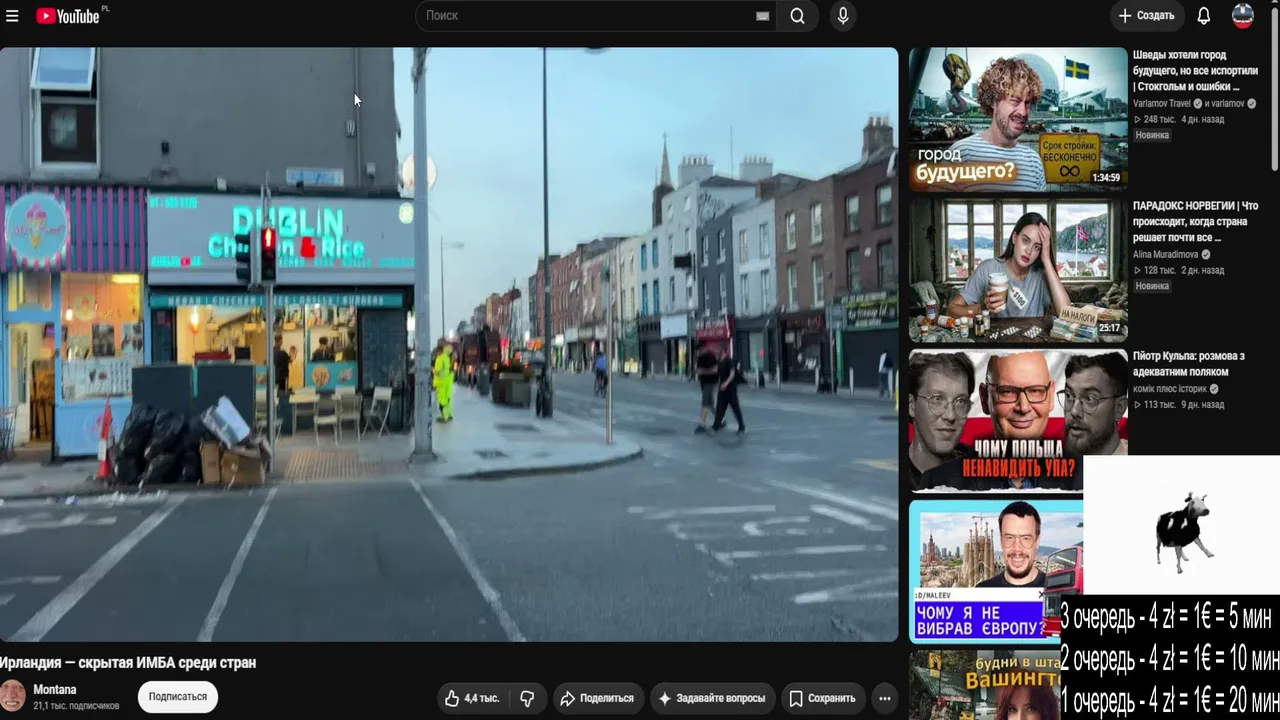Click the "21,1 тыс. подписчиков" subscriber count
Viewport: 1280px width, 720px height.
pos(76,706)
